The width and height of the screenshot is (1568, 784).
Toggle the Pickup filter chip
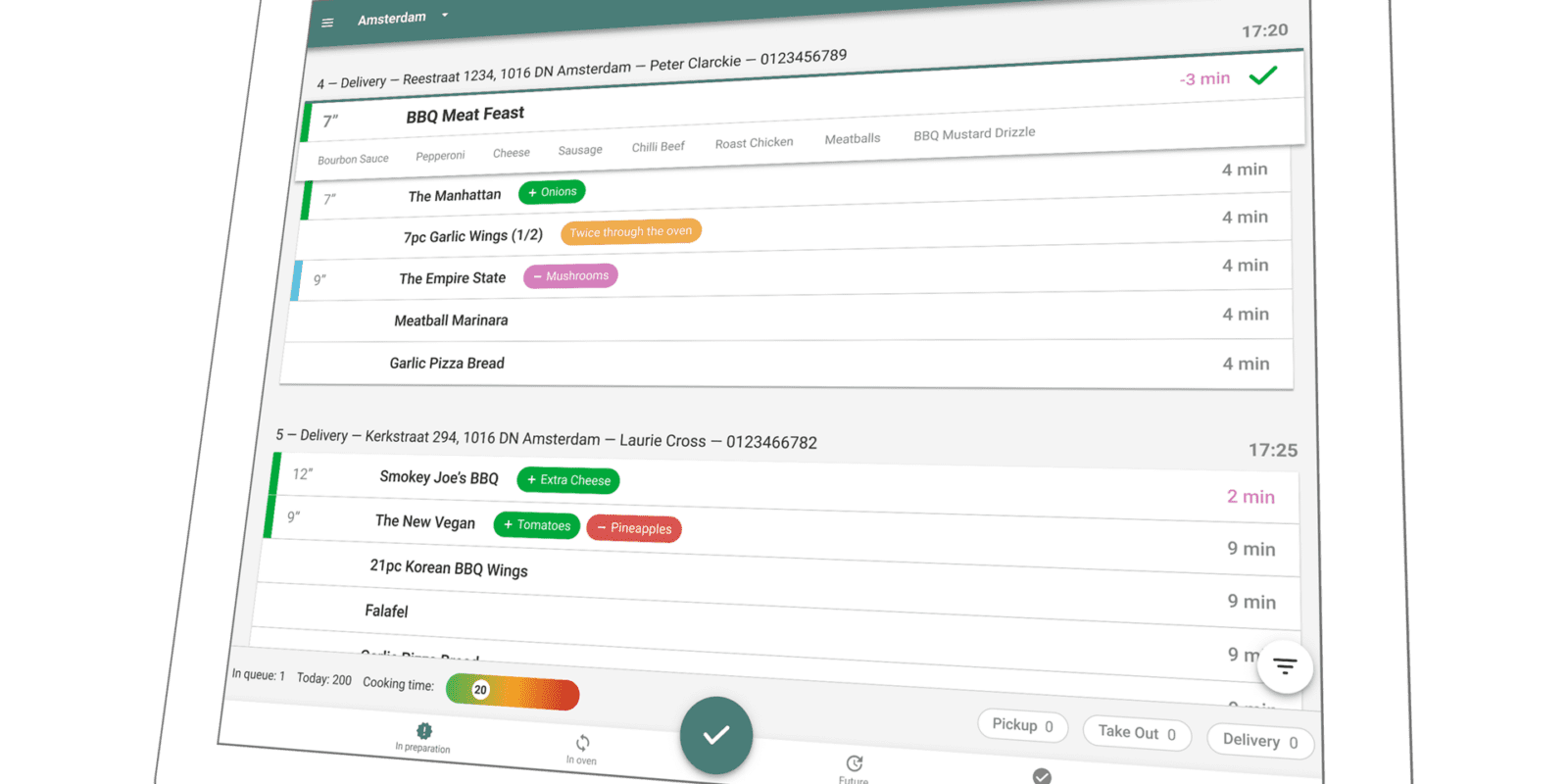1022,725
